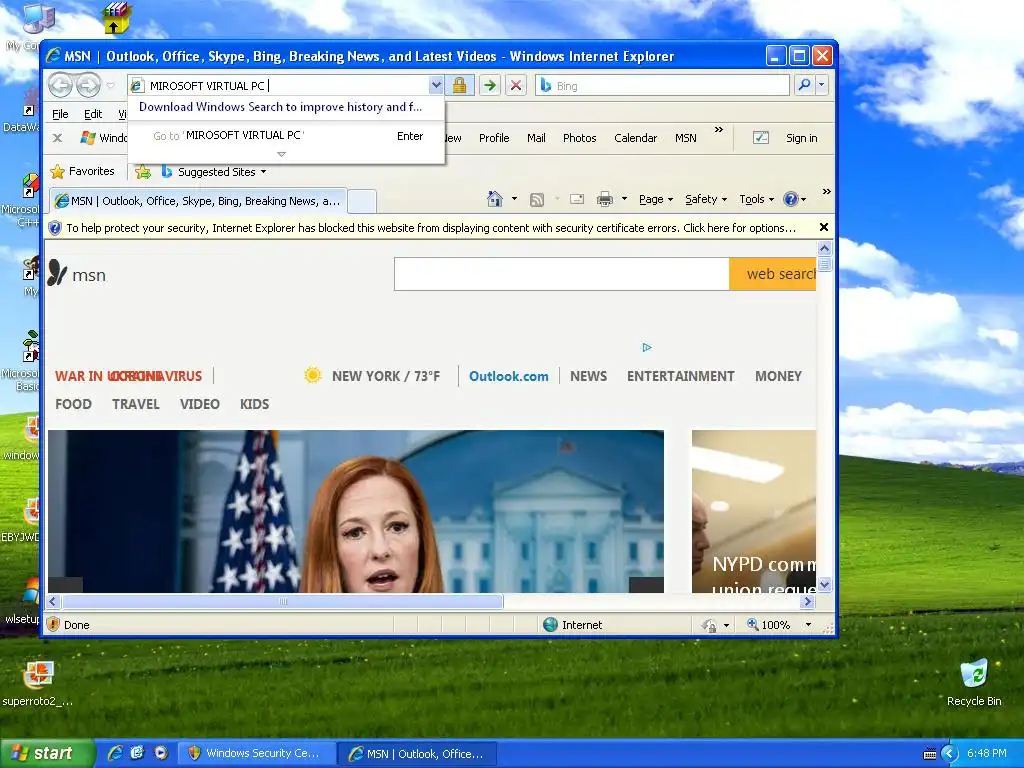Click Internet Explorer quick launch icon

click(x=115, y=753)
